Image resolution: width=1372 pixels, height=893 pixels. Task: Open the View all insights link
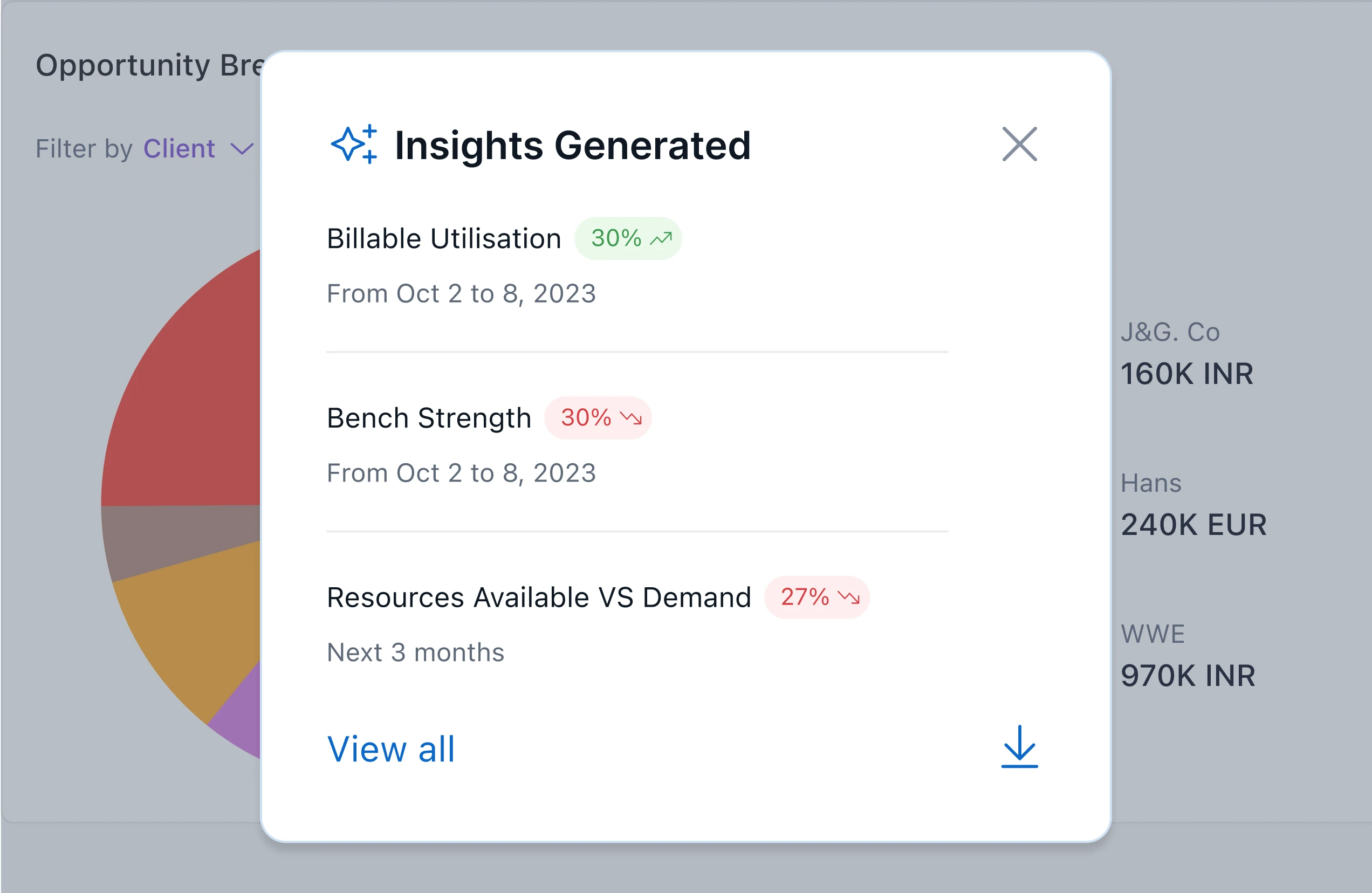[391, 749]
